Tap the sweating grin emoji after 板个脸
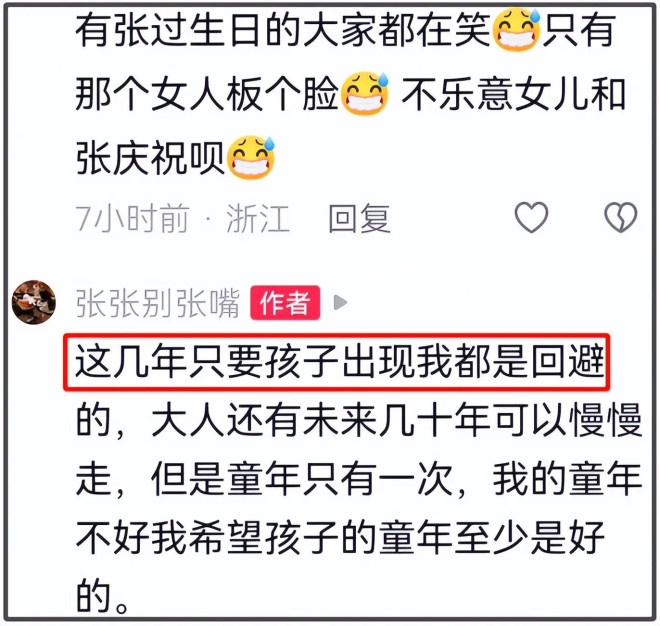 tap(365, 93)
